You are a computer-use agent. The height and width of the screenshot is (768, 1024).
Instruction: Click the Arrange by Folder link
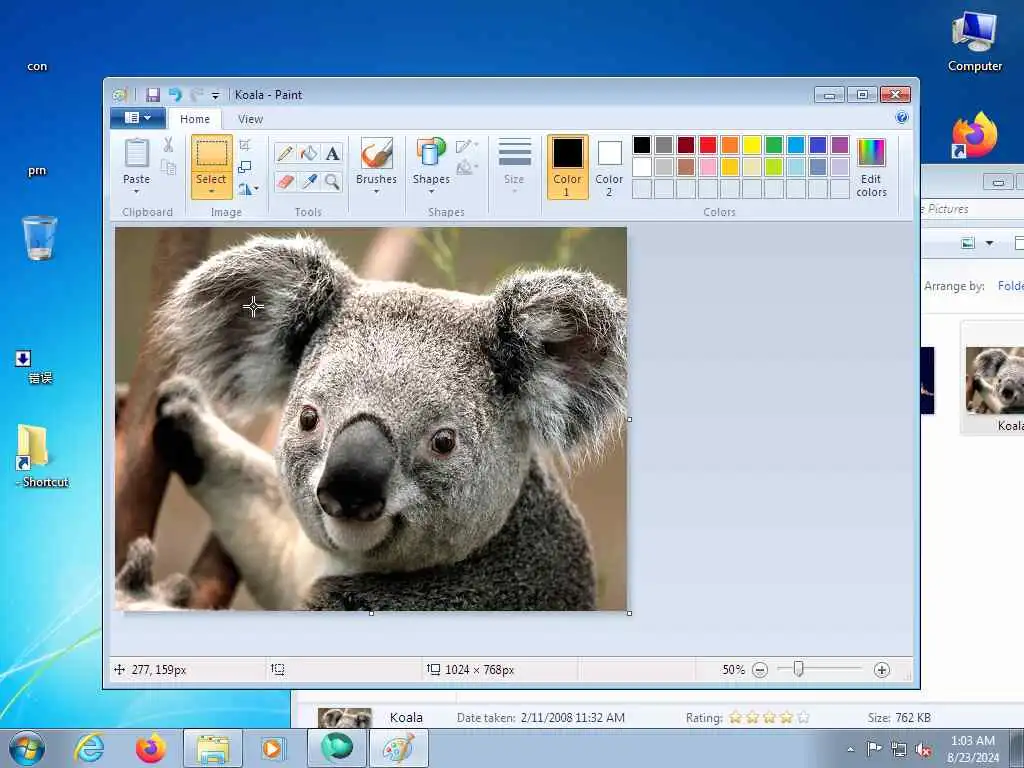[x=1010, y=286]
